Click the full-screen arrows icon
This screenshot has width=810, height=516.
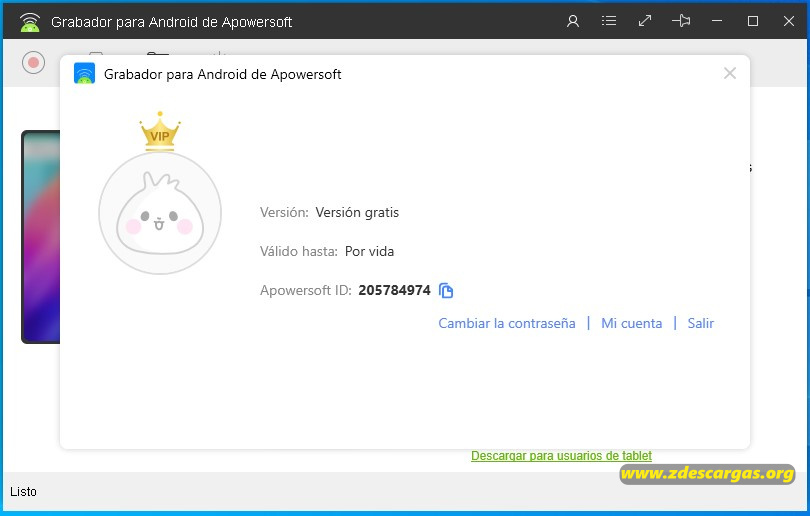[645, 21]
